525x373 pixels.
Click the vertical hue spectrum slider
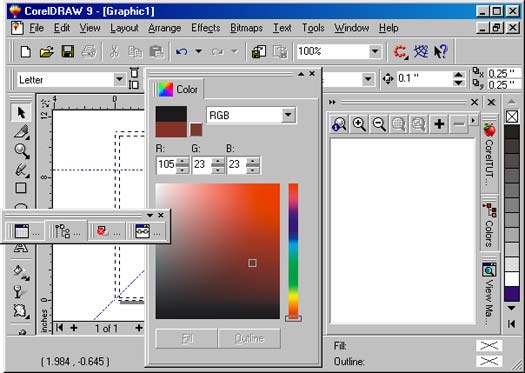(293, 251)
